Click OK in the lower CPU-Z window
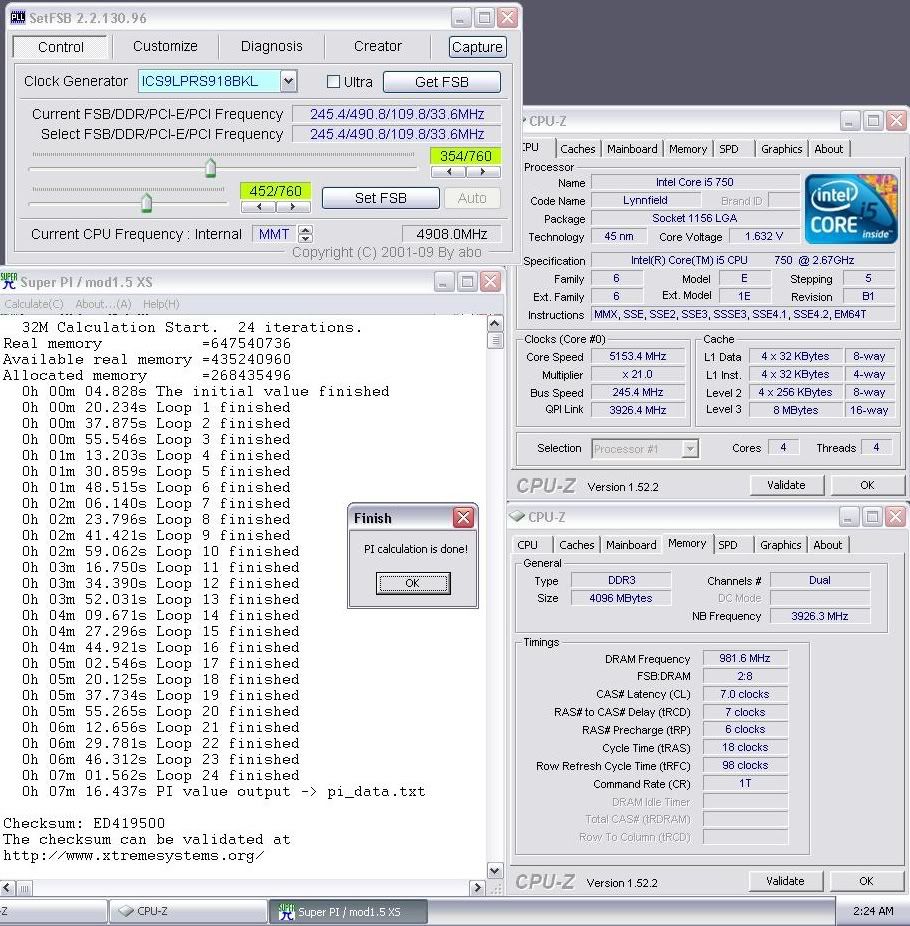Viewport: 910px width, 926px height. click(x=866, y=881)
